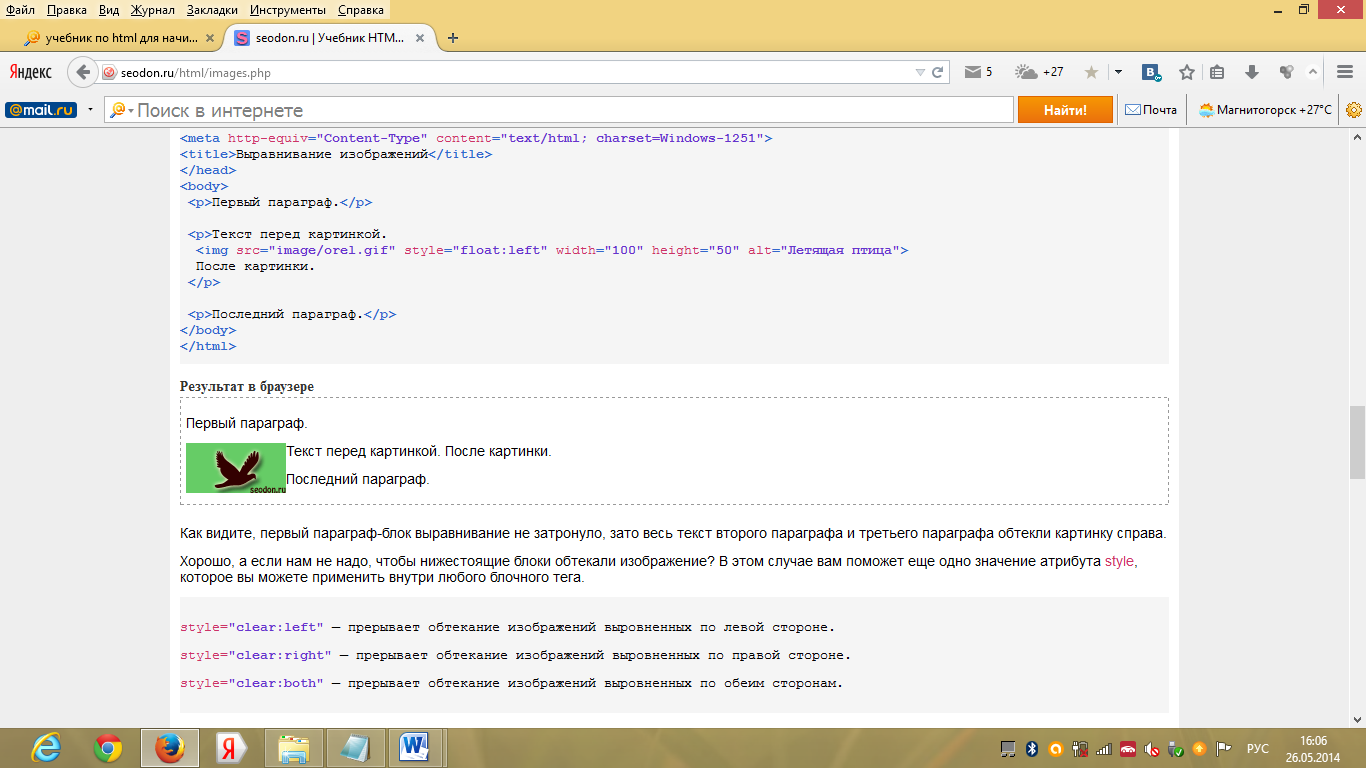Expand the Yandex bookmarks star dropdown arrow

point(1118,72)
